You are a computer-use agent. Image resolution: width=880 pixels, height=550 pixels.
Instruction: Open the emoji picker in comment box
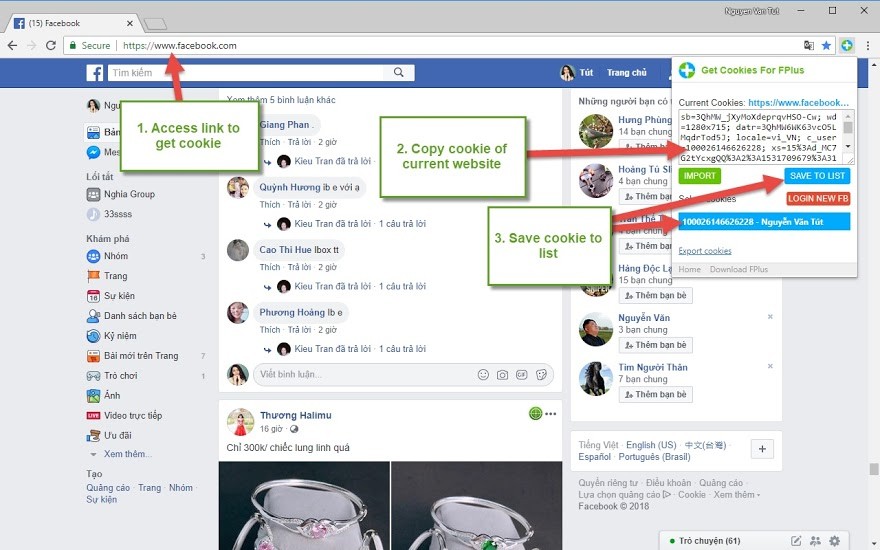(483, 374)
